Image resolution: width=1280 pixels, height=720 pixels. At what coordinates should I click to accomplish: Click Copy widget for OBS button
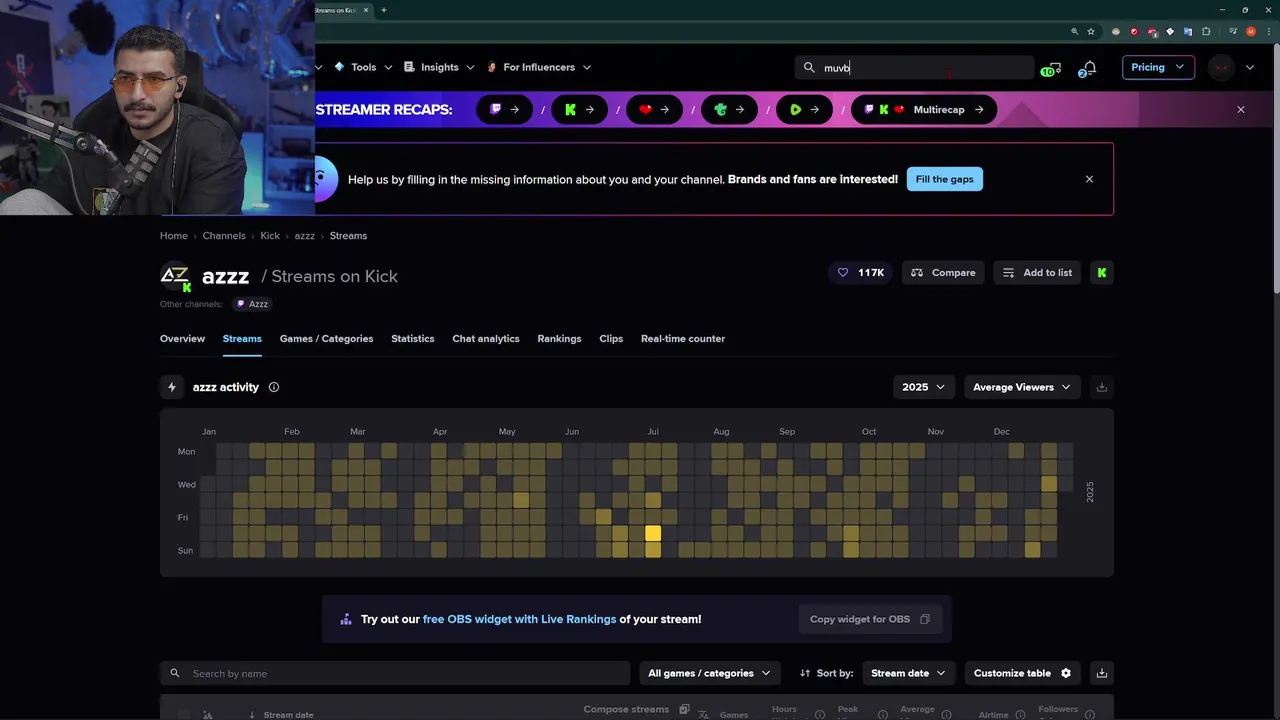[870, 619]
